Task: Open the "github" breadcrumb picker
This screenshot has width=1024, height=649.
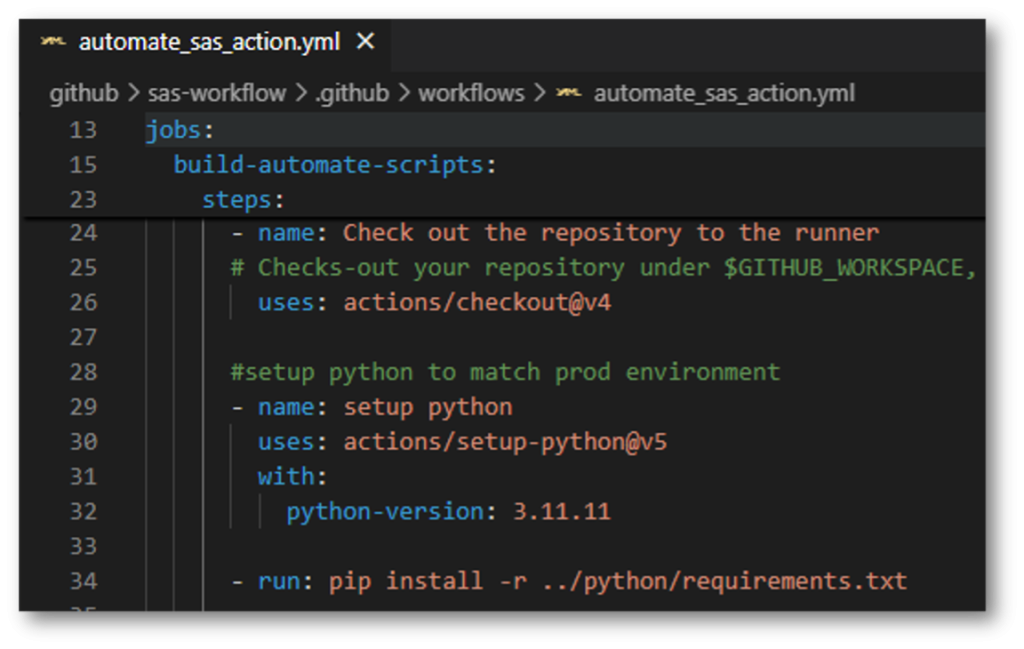Action: (83, 92)
